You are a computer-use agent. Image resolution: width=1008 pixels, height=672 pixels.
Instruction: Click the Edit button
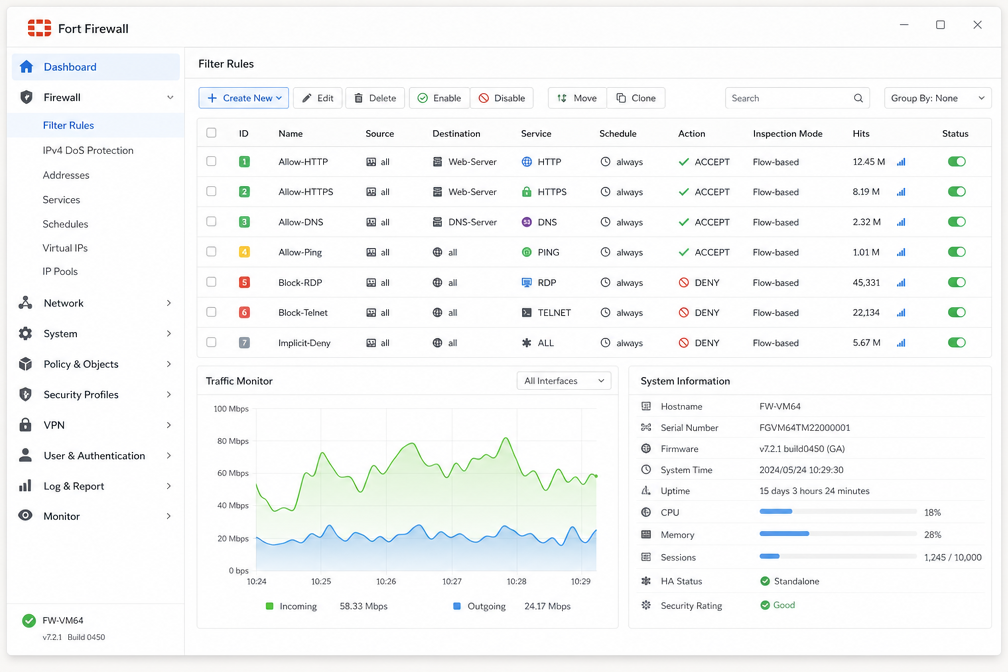tap(318, 98)
